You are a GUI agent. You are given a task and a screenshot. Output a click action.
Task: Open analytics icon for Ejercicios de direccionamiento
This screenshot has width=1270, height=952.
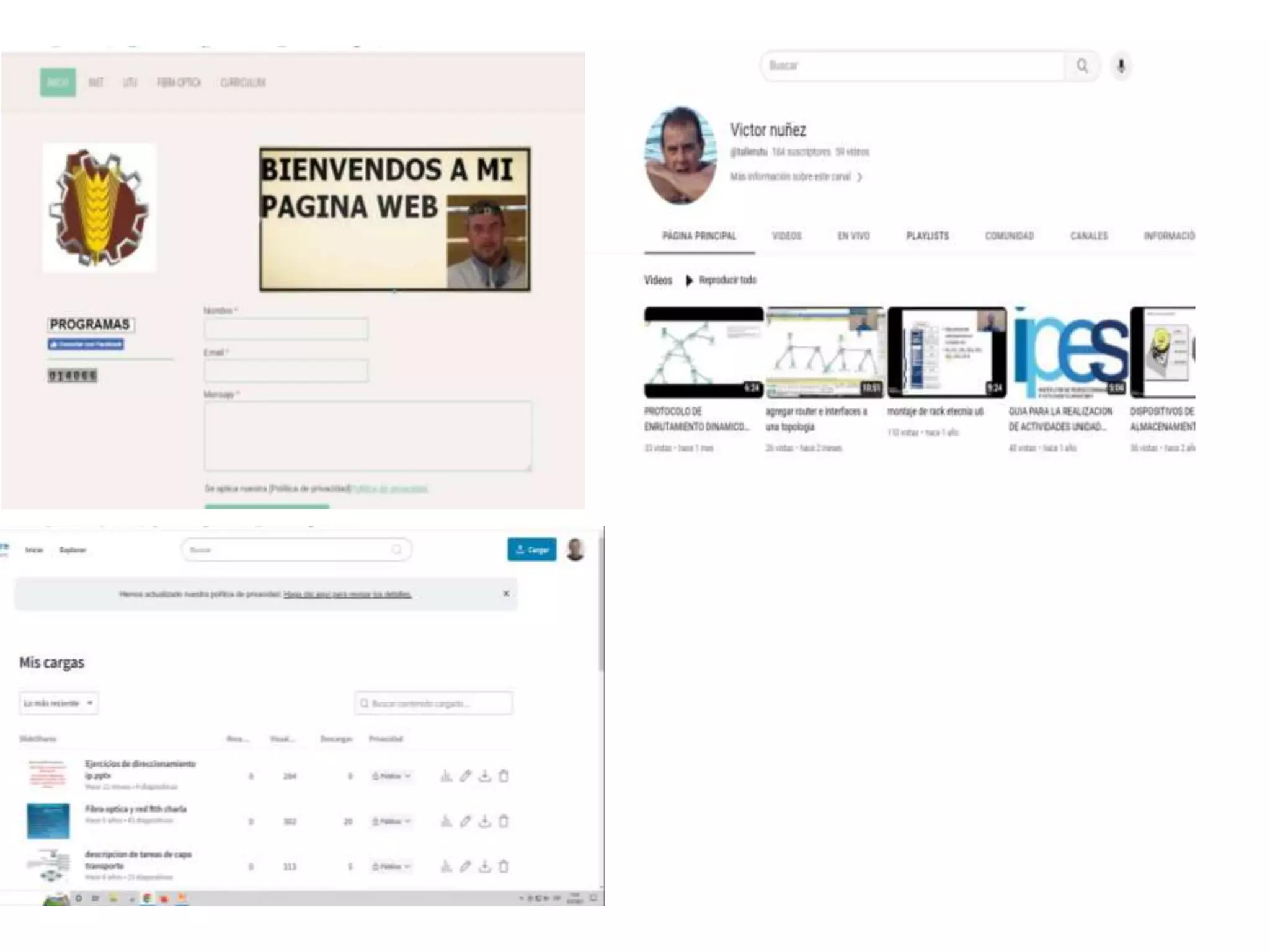pyautogui.click(x=446, y=776)
